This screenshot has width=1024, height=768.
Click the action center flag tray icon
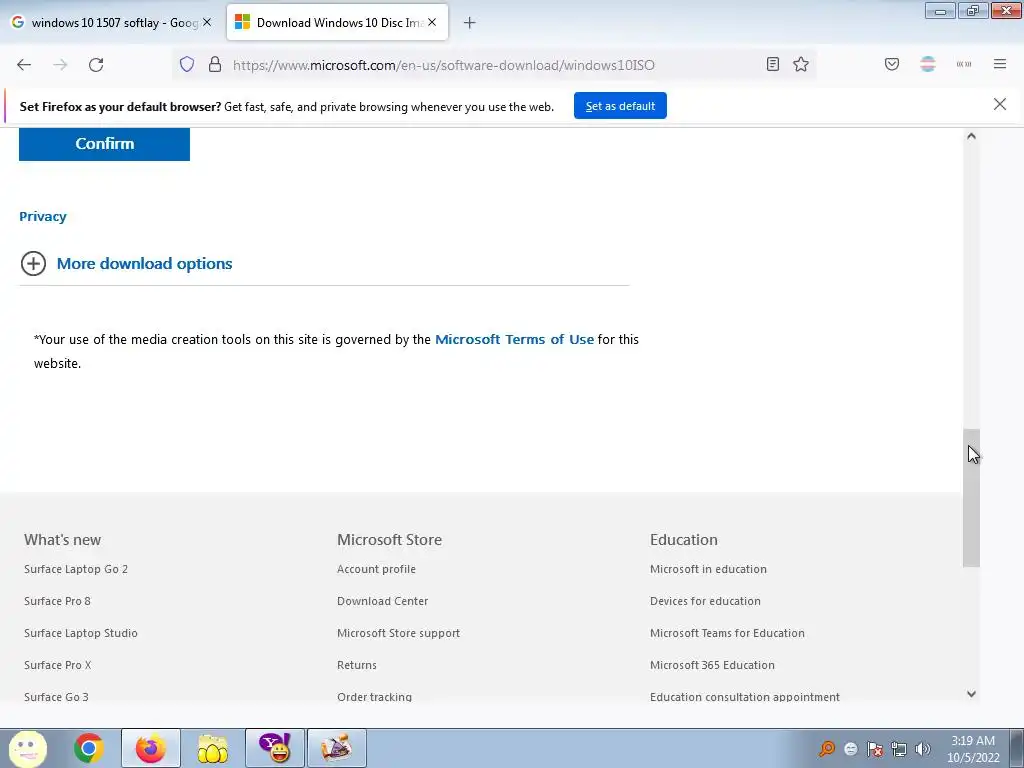[875, 748]
